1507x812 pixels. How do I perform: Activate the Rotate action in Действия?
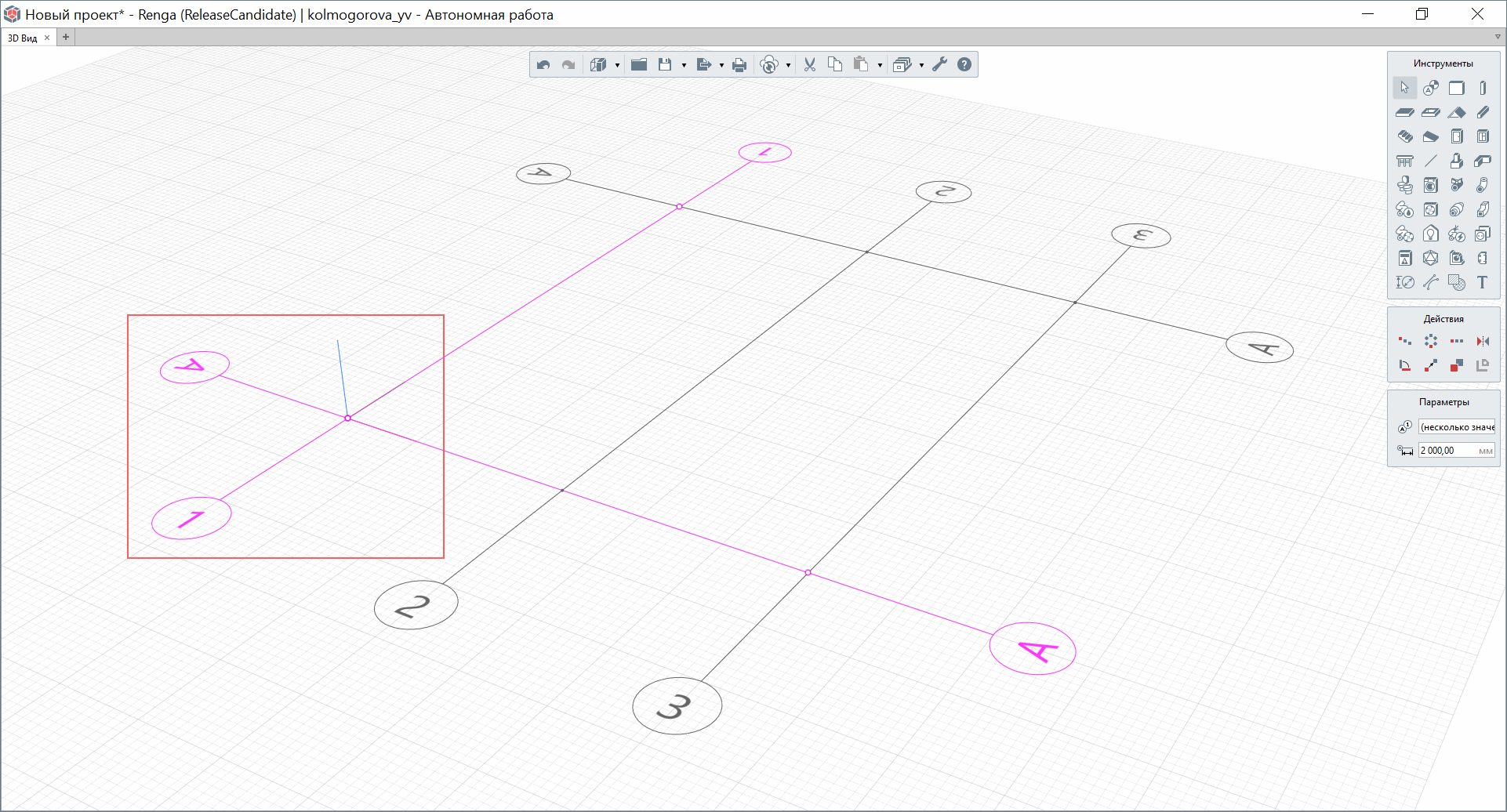click(x=1405, y=365)
